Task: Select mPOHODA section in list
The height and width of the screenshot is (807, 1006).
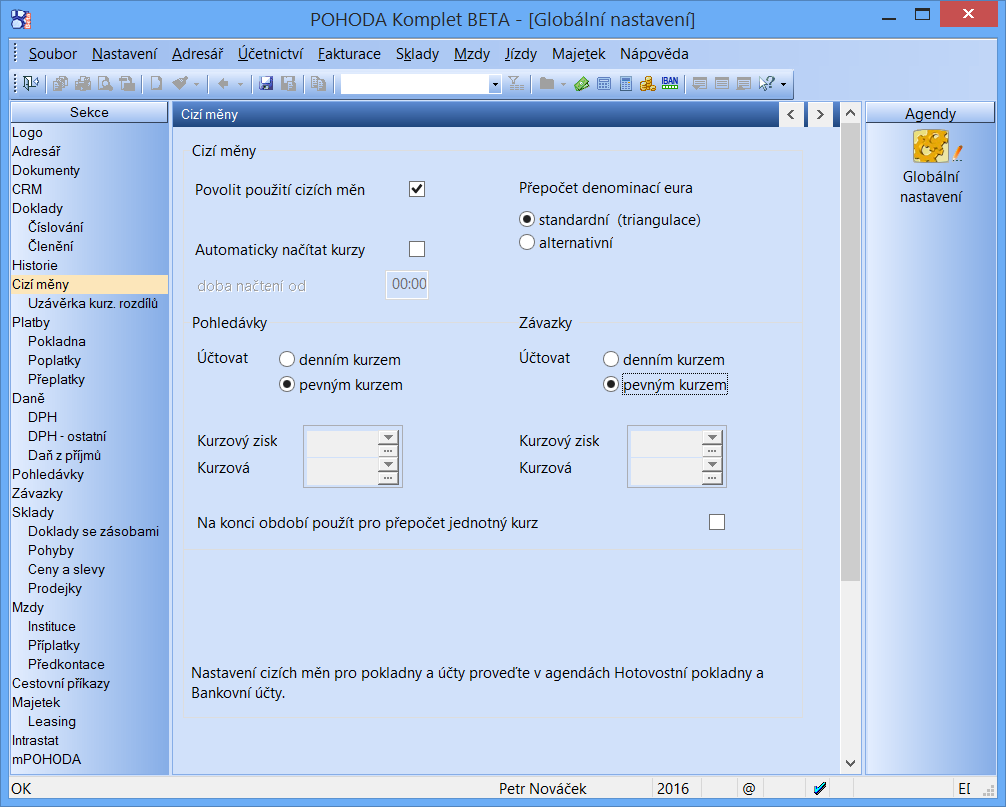Action: 47,760
